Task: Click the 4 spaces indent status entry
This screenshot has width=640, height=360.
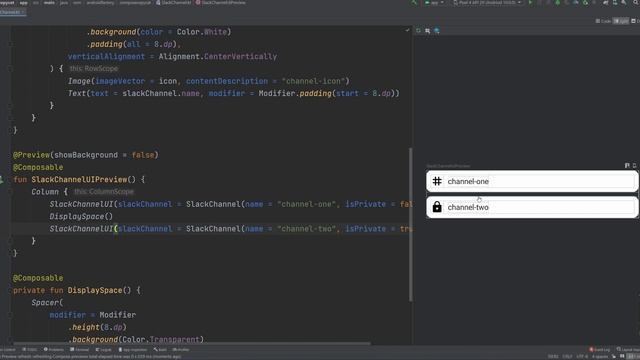Action: (600, 357)
